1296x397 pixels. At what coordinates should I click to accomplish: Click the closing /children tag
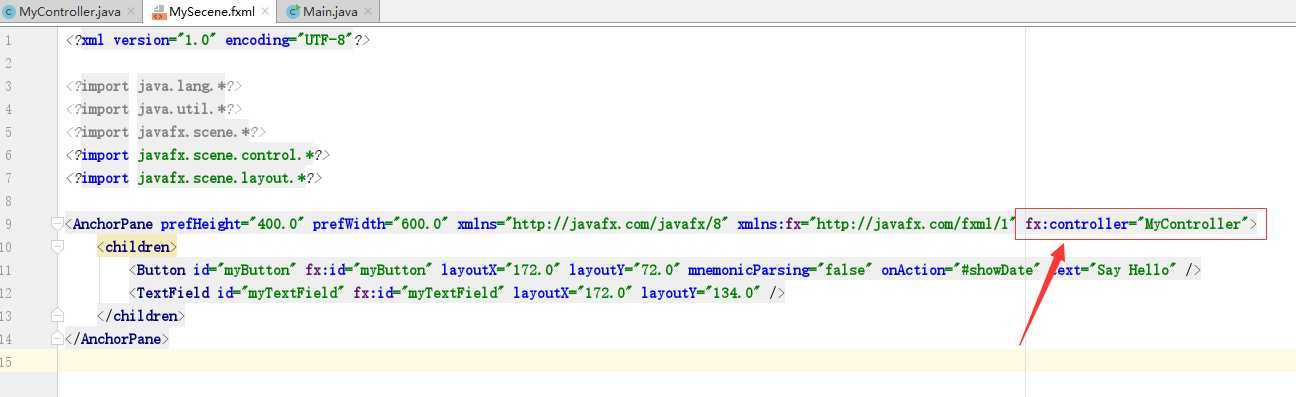tap(140, 316)
